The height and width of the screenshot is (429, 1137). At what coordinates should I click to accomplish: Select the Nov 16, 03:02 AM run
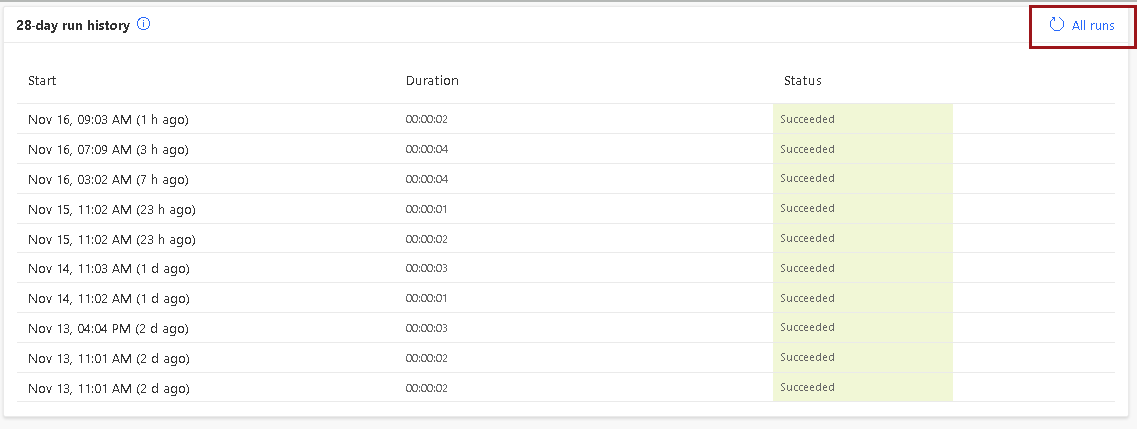(x=108, y=179)
